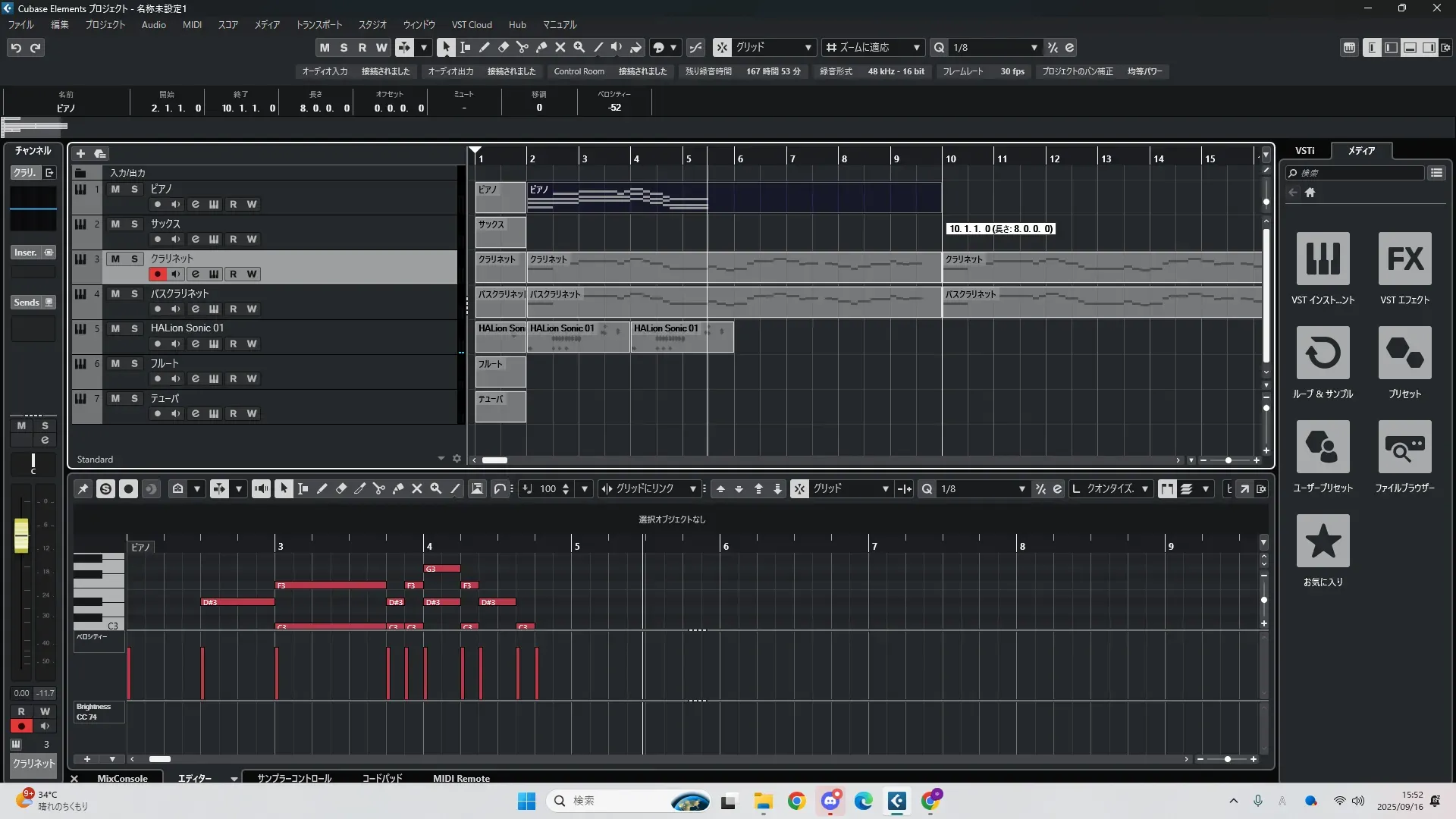Disable record enable on クラリネット track
Screen dimensions: 1456x819
(157, 275)
